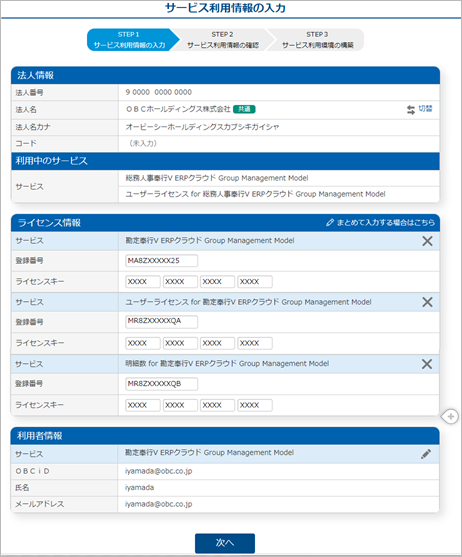Screen dimensions: 462x557
Task: Click second license key box under MA8ZXXXXXX25
Action: point(180,282)
